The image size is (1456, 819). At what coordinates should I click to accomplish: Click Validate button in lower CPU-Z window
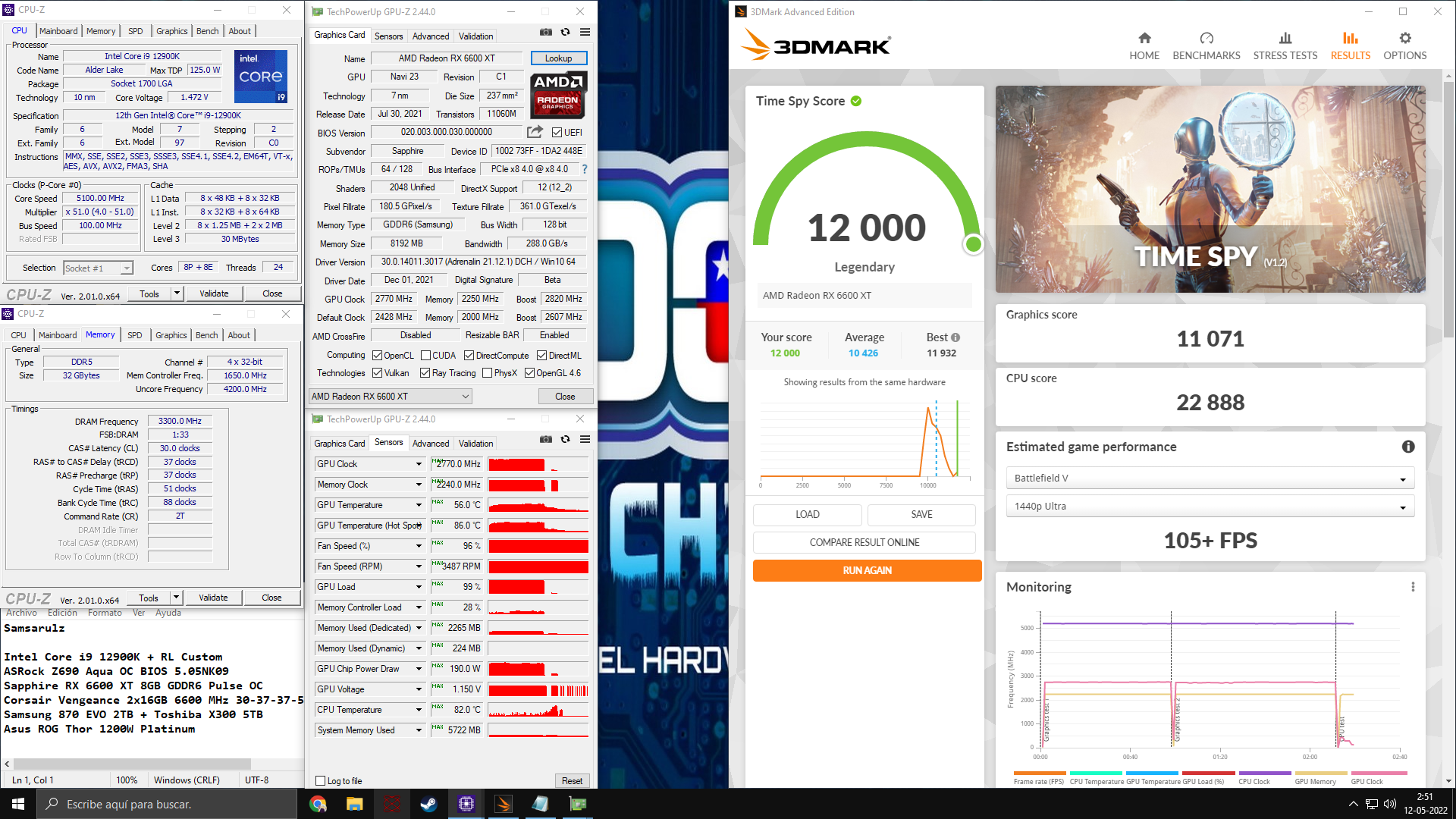click(213, 598)
